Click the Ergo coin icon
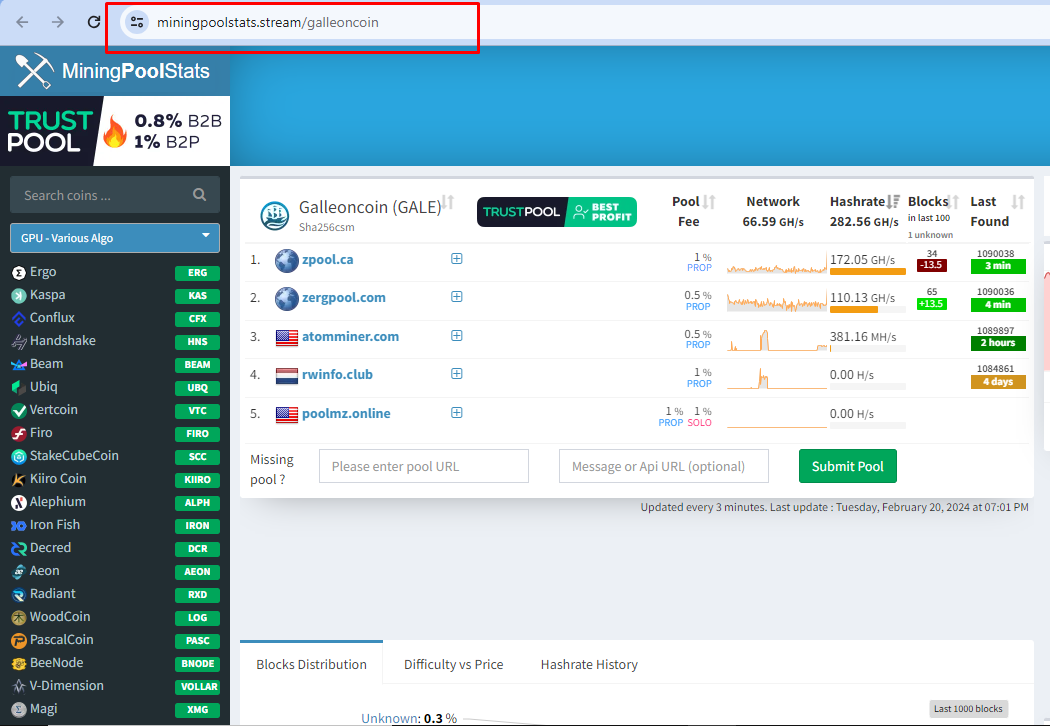1050x726 pixels. point(19,273)
